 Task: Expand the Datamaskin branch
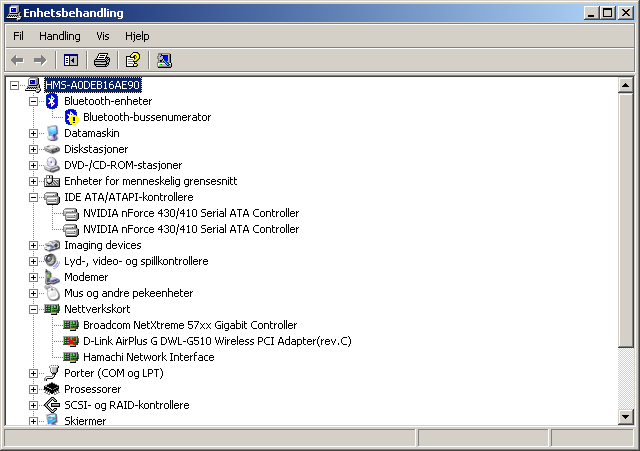pos(33,133)
